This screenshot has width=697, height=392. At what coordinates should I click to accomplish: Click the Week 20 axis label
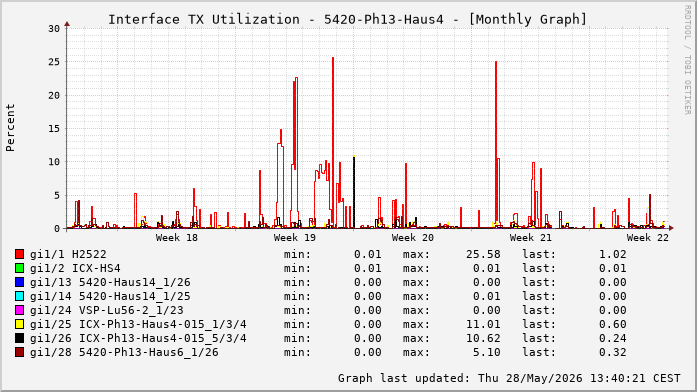pyautogui.click(x=413, y=238)
